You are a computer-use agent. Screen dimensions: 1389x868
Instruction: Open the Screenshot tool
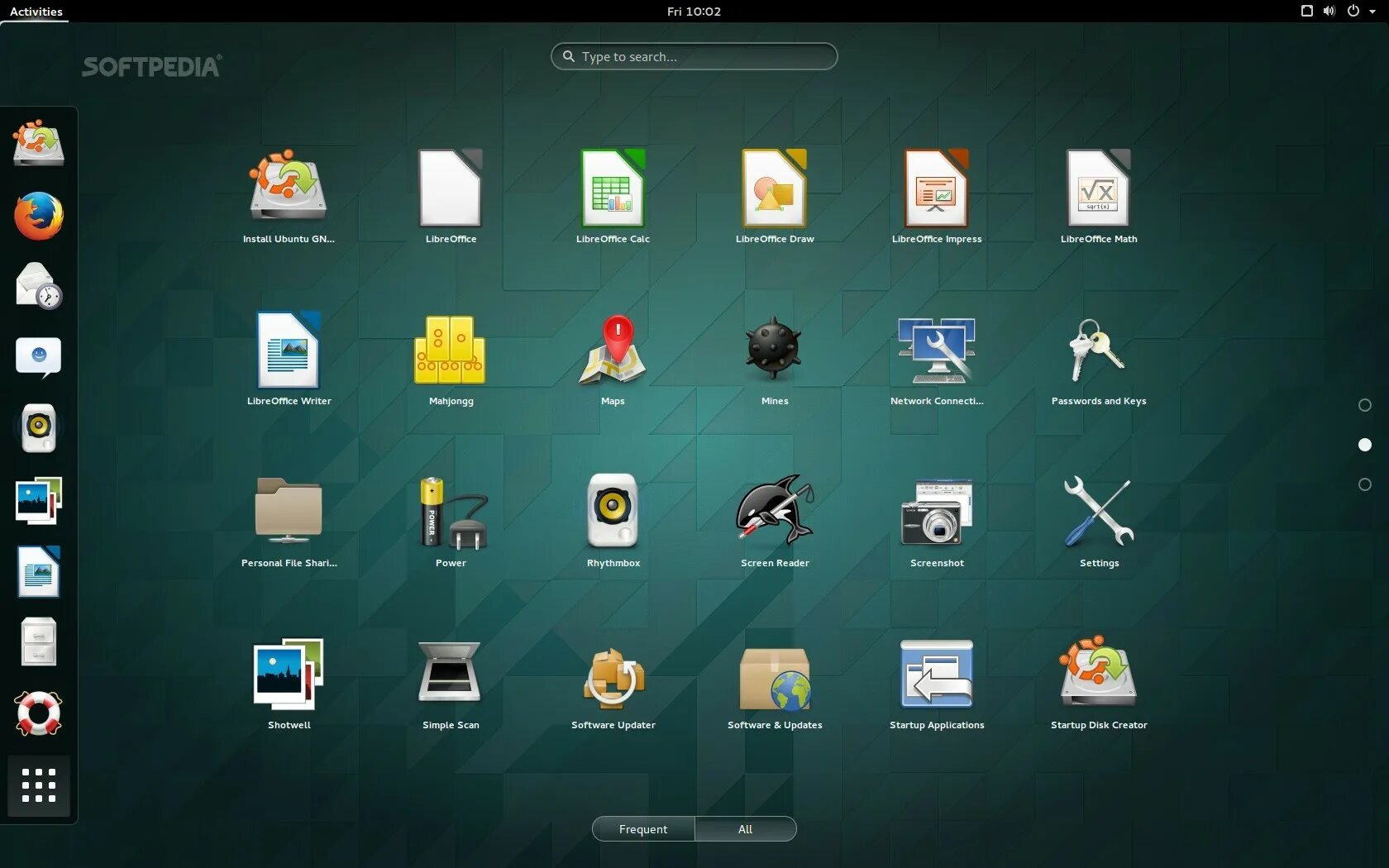tap(937, 520)
